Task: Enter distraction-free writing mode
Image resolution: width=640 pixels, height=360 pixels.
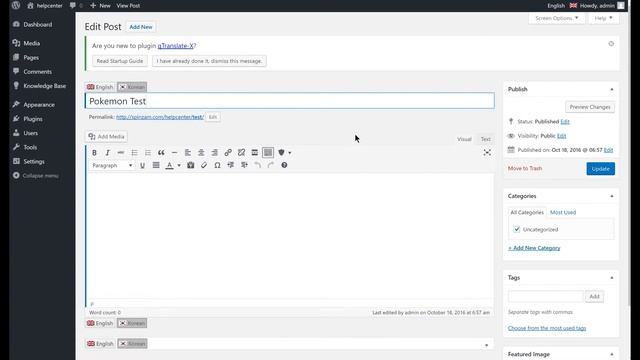Action: pyautogui.click(x=487, y=153)
